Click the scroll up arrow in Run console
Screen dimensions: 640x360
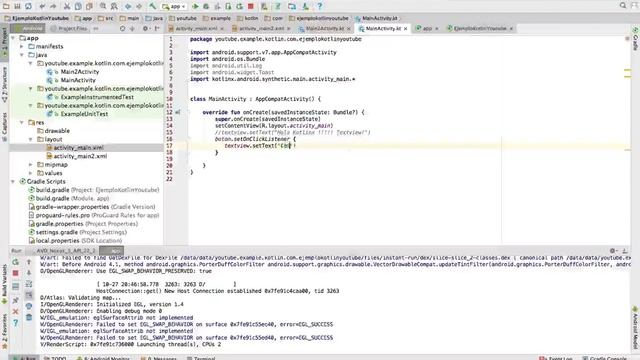(29, 262)
